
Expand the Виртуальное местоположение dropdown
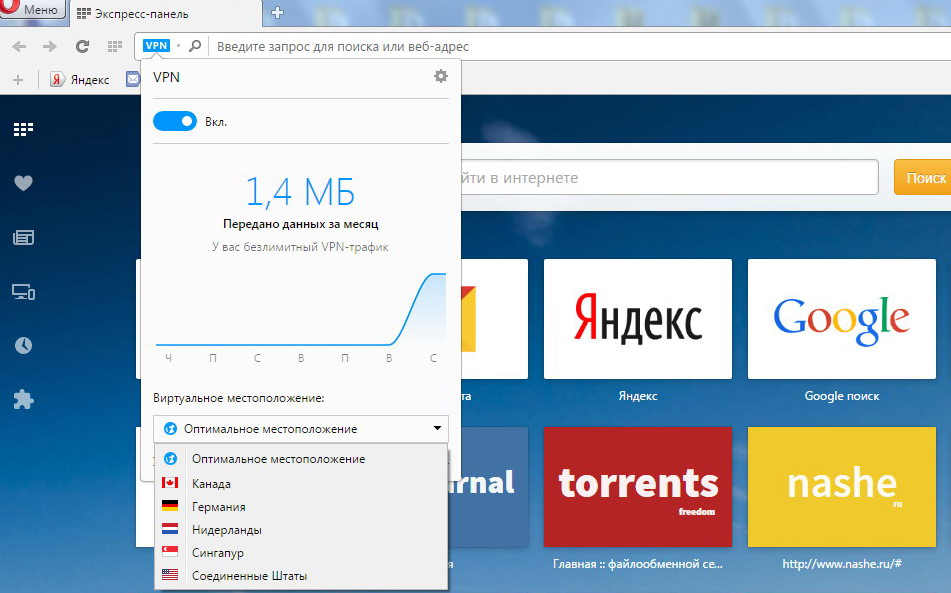(301, 429)
